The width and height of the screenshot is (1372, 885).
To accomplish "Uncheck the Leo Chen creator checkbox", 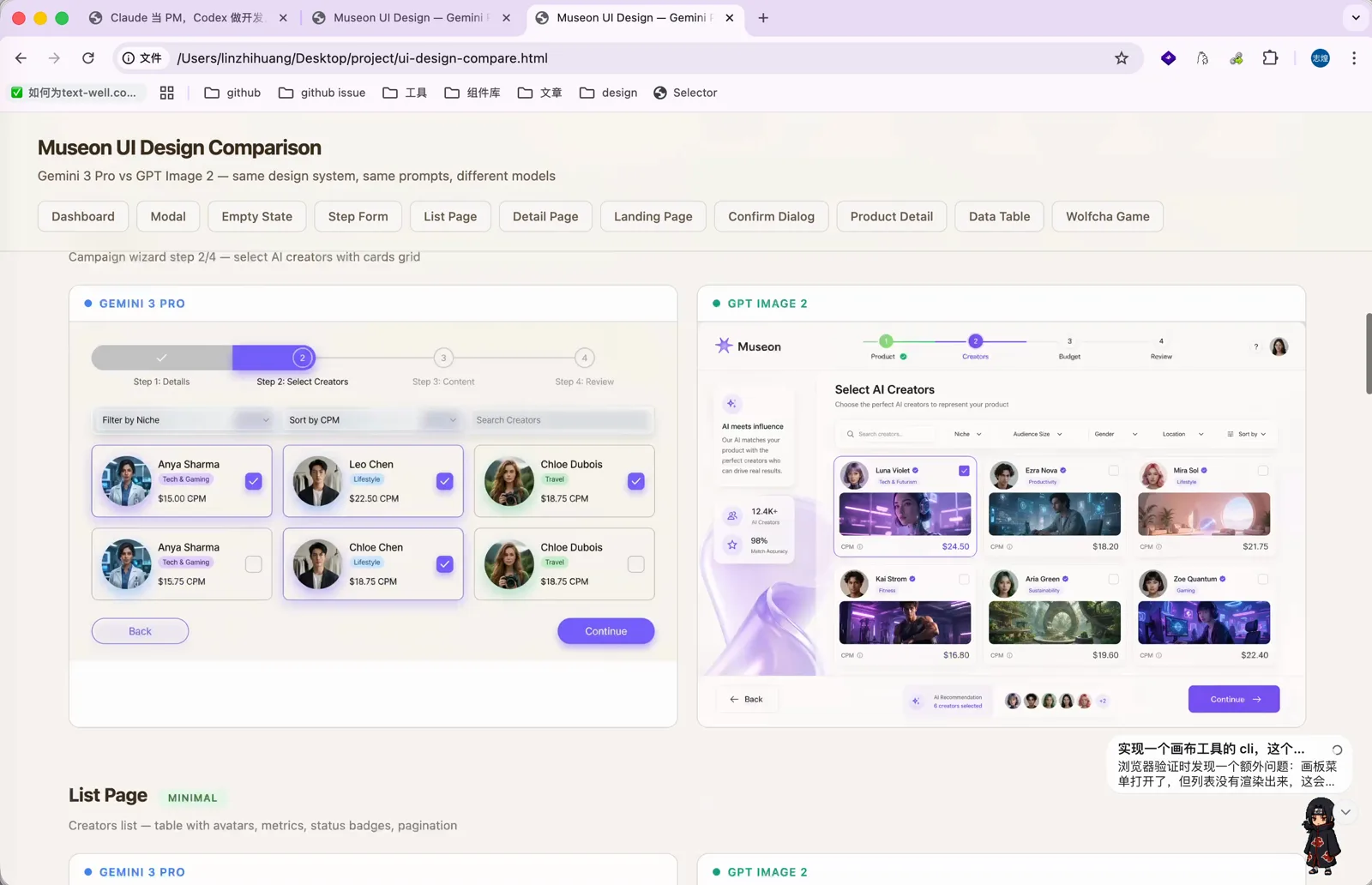I will click(445, 481).
